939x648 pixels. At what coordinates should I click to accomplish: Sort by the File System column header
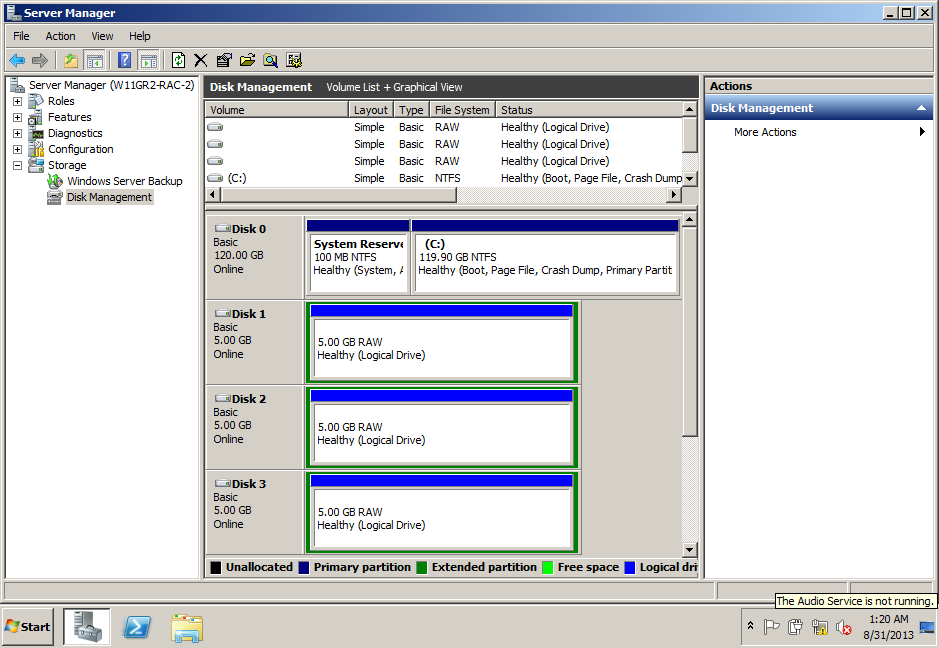tap(462, 110)
